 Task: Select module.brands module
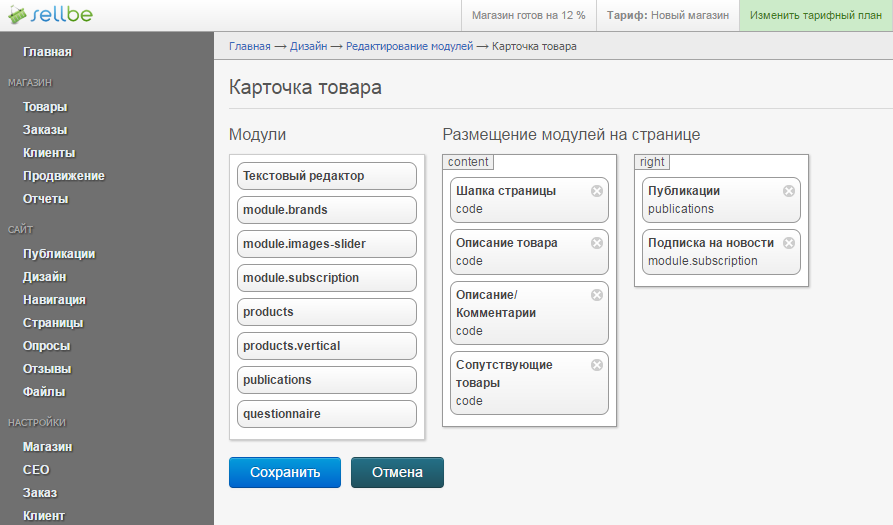click(x=327, y=210)
